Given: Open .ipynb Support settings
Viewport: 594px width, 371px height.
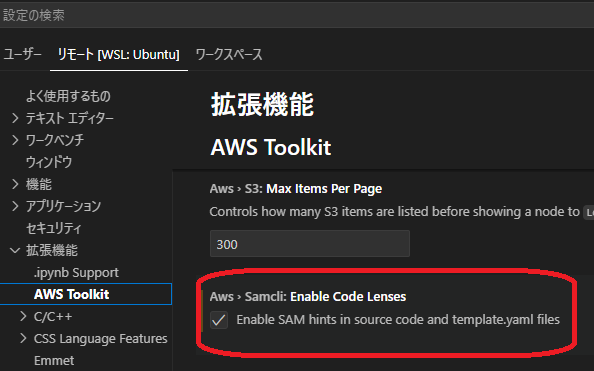Looking at the screenshot, I should tap(76, 272).
